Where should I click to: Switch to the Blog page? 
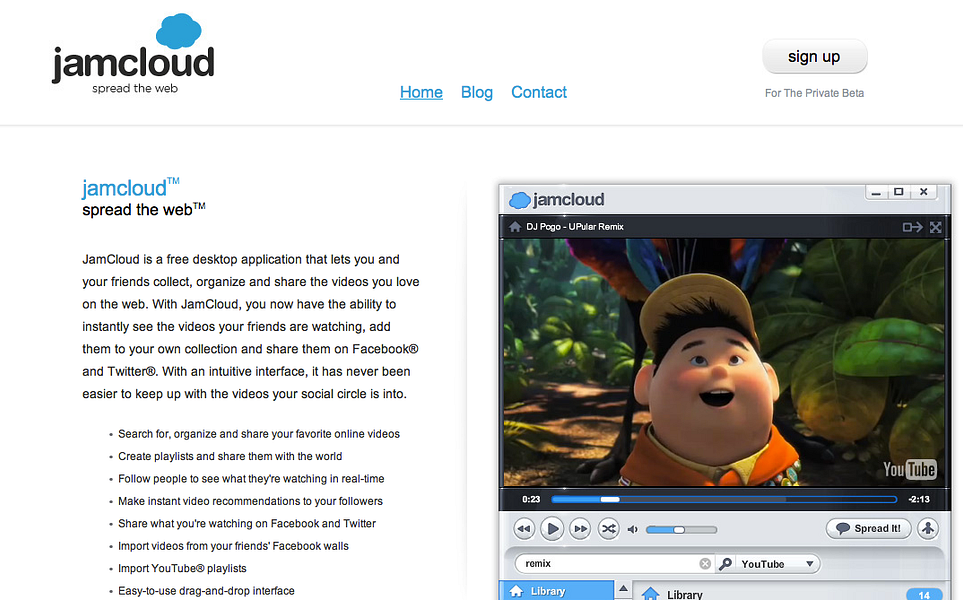pyautogui.click(x=476, y=92)
